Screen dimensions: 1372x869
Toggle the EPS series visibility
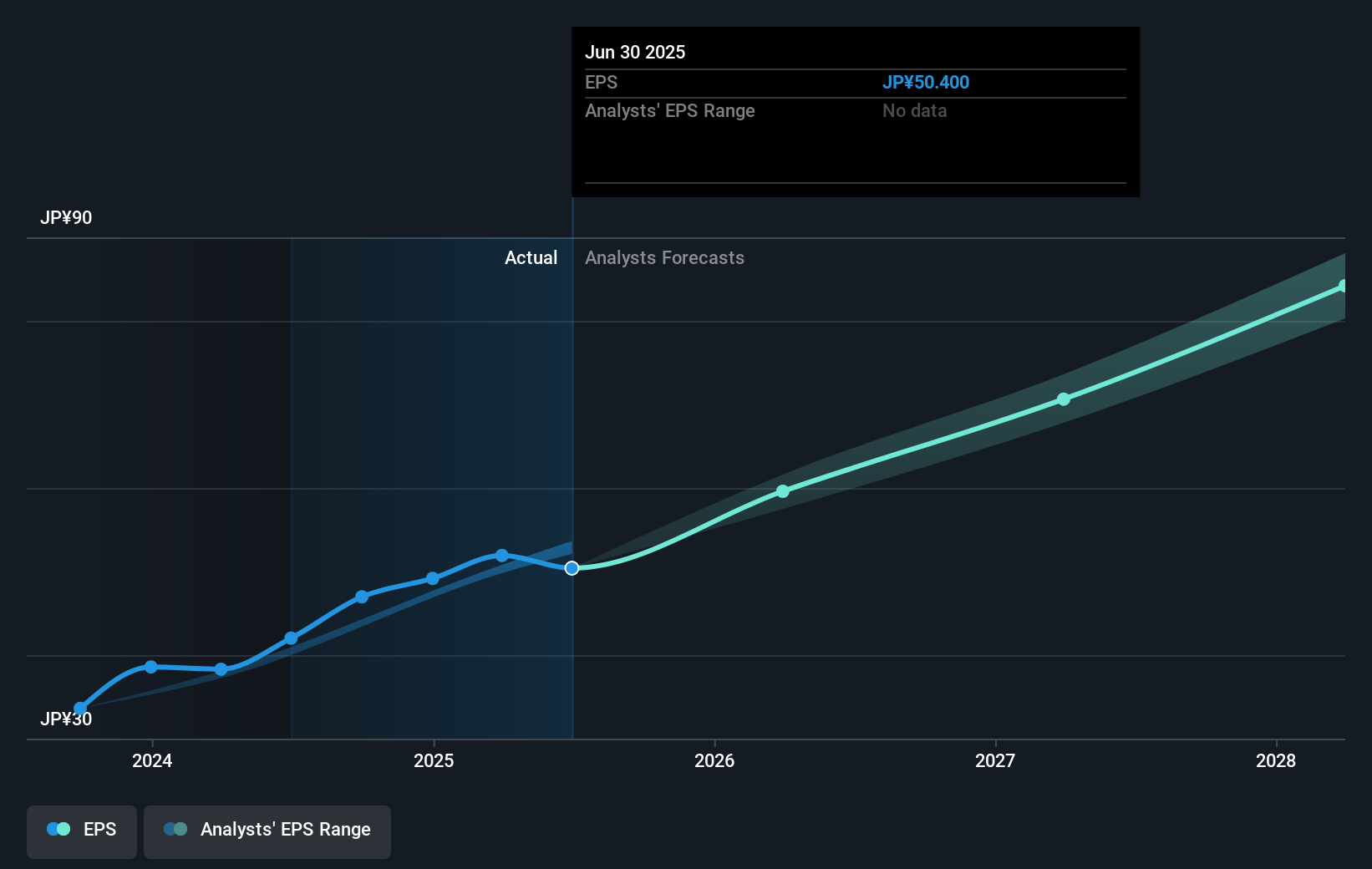[81, 830]
